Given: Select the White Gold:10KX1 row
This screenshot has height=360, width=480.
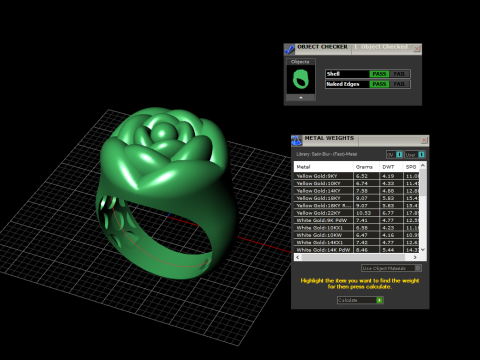Looking at the screenshot, I should [x=356, y=228].
